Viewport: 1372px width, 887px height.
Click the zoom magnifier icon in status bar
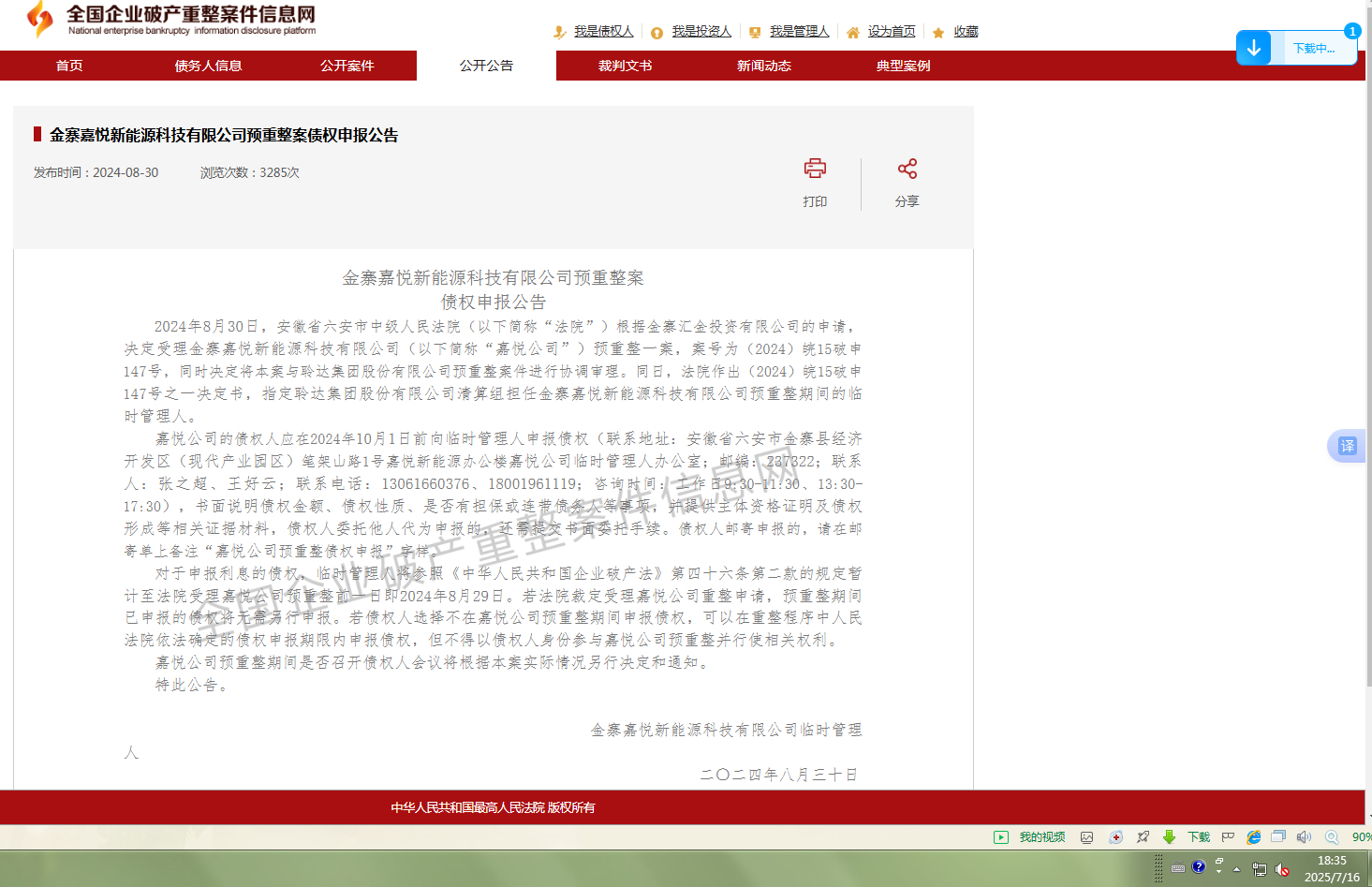coord(1332,837)
